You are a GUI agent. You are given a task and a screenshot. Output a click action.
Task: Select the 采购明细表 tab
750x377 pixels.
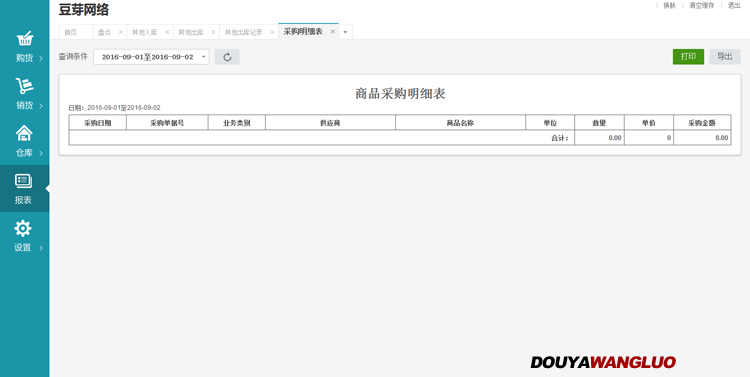pyautogui.click(x=303, y=32)
